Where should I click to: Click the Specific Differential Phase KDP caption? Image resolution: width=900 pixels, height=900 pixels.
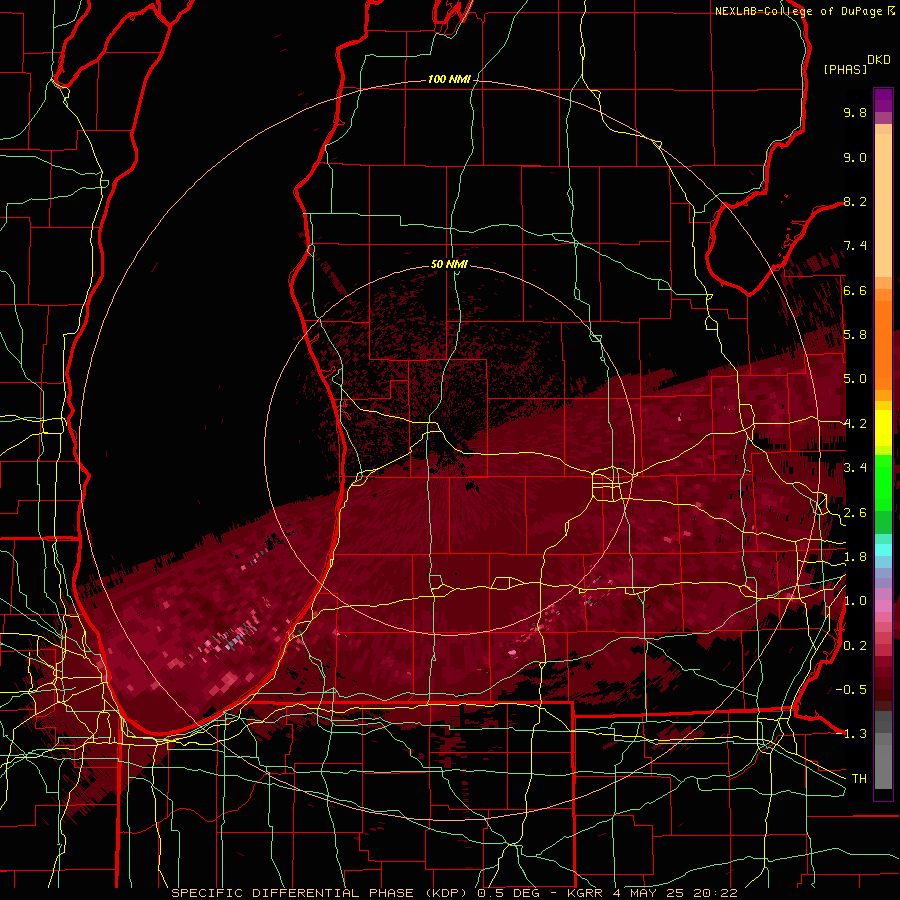(455, 893)
